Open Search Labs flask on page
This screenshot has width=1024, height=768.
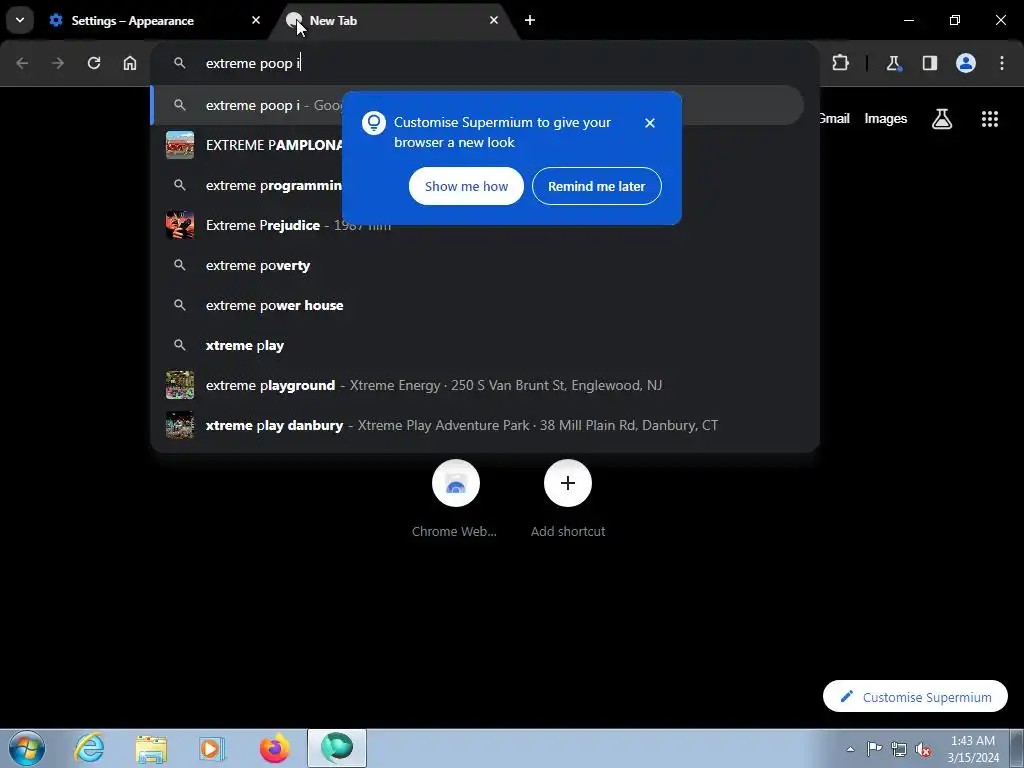pyautogui.click(x=942, y=119)
